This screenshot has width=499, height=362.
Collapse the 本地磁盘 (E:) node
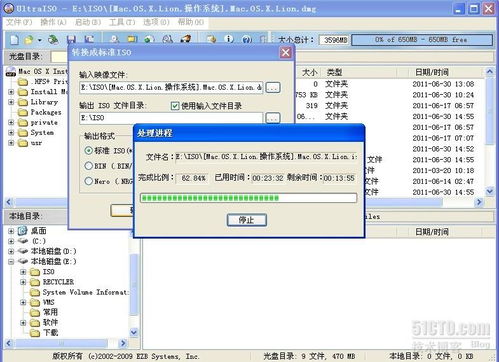coord(11,262)
